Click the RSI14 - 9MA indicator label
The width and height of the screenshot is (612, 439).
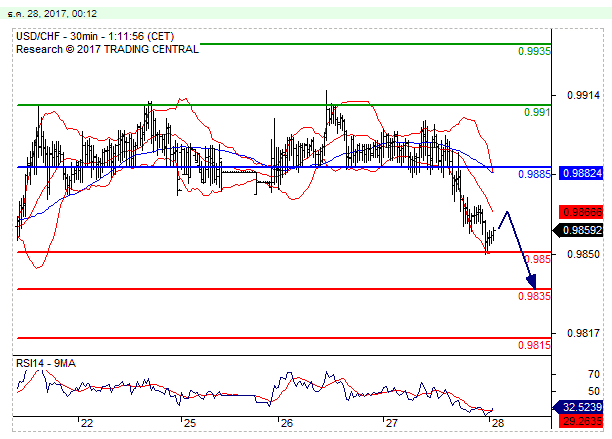click(46, 364)
